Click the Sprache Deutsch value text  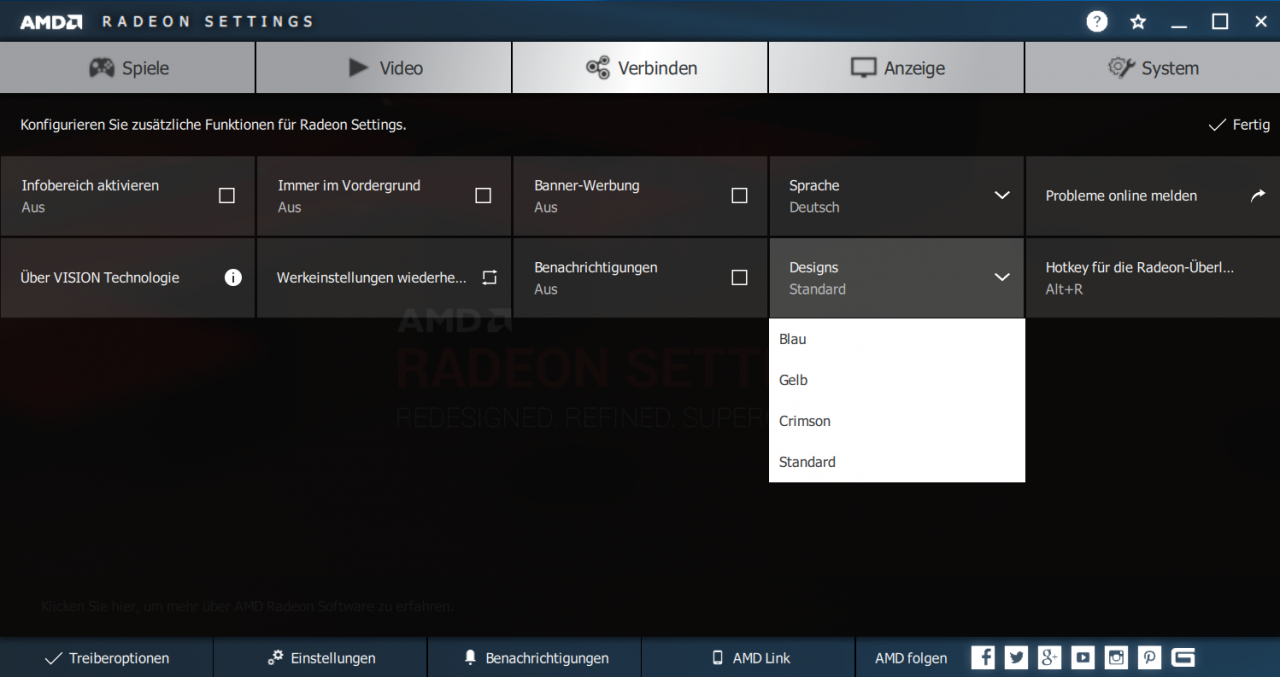[814, 207]
